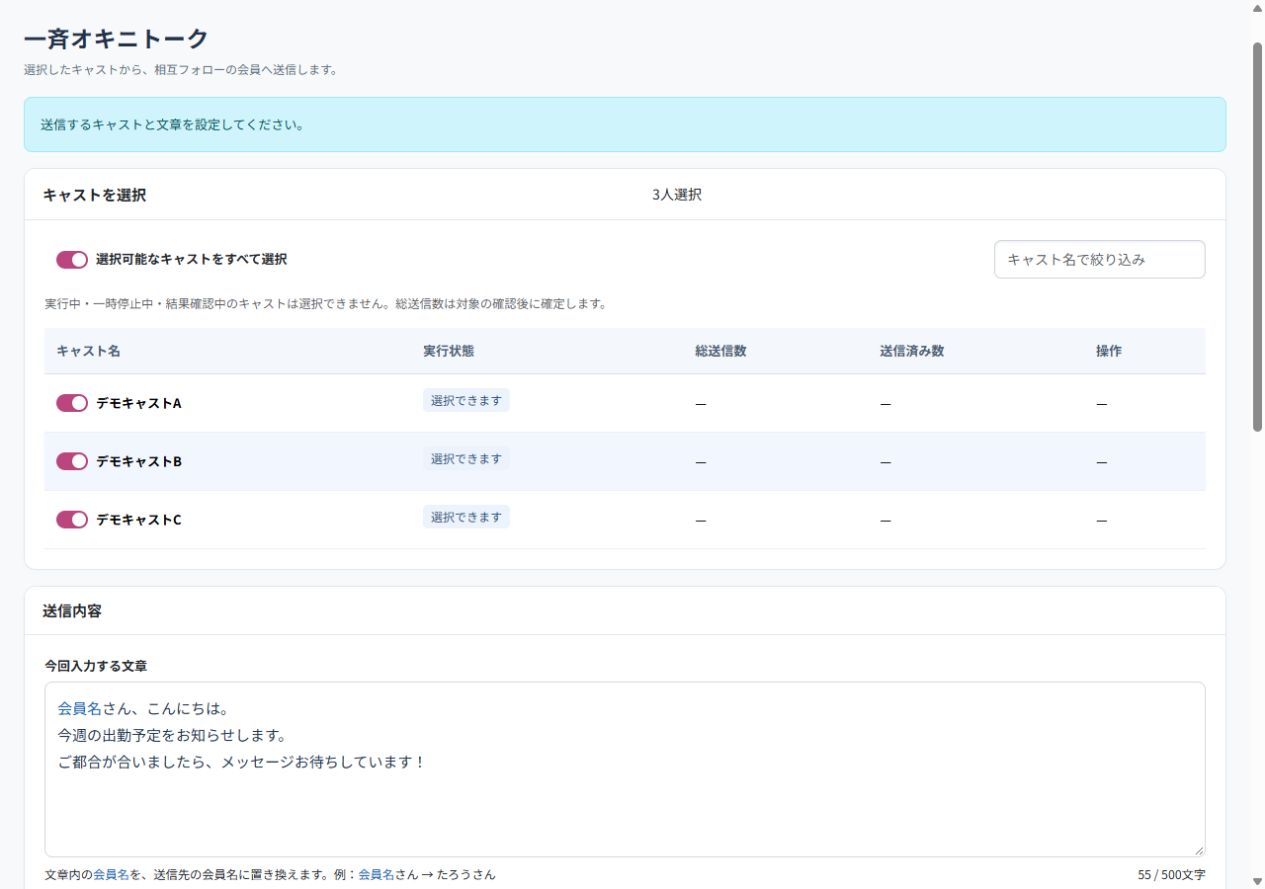Click the 今回入力する文章 label

(96, 666)
